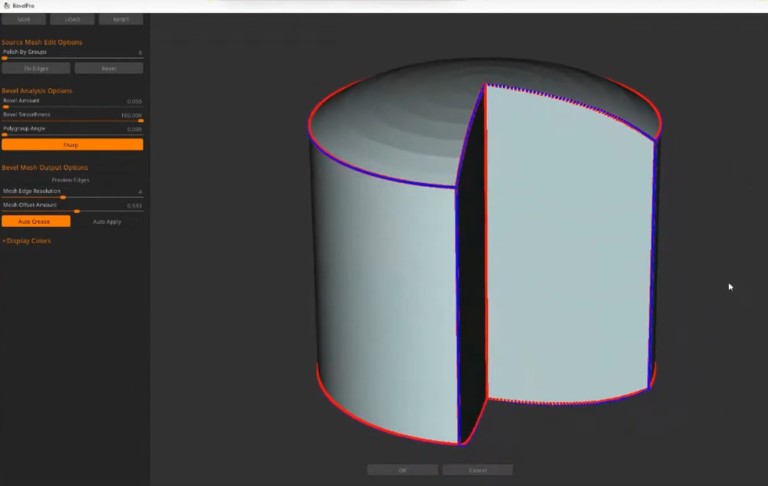The height and width of the screenshot is (486, 768).
Task: Click the top RESET settings button
Action: [121, 19]
